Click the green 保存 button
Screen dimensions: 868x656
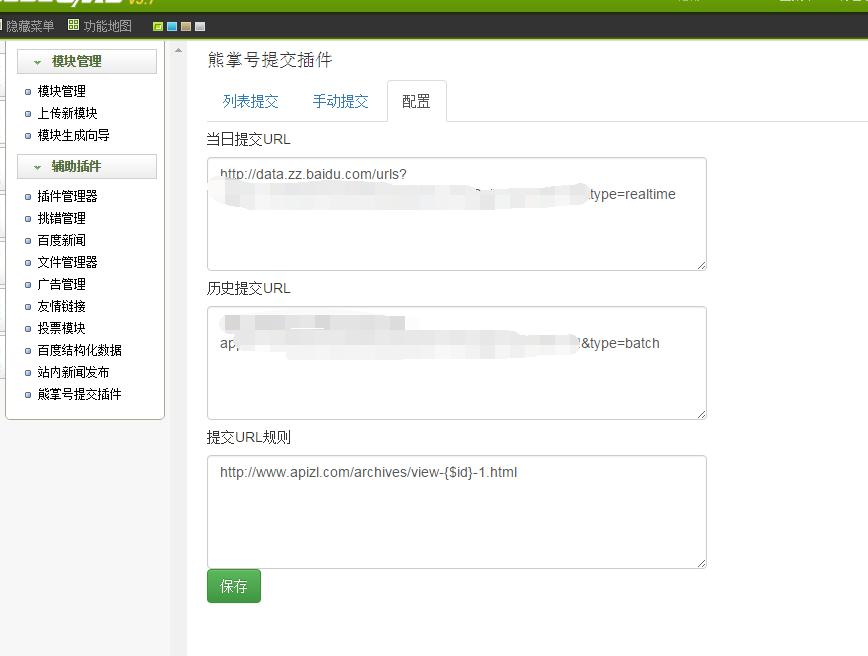pos(233,586)
